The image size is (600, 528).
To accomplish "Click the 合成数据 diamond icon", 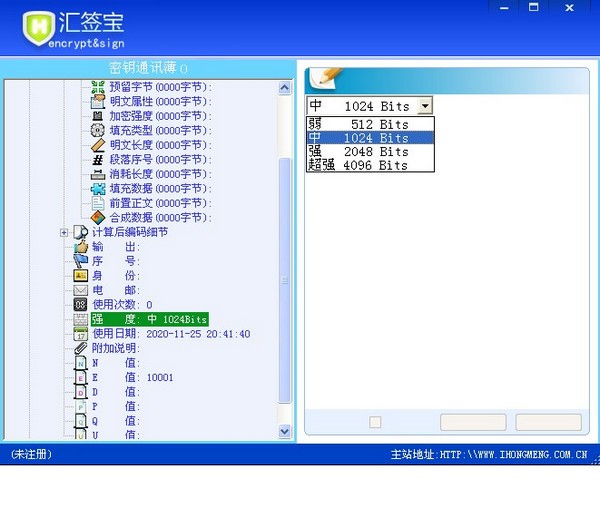I will (x=98, y=217).
